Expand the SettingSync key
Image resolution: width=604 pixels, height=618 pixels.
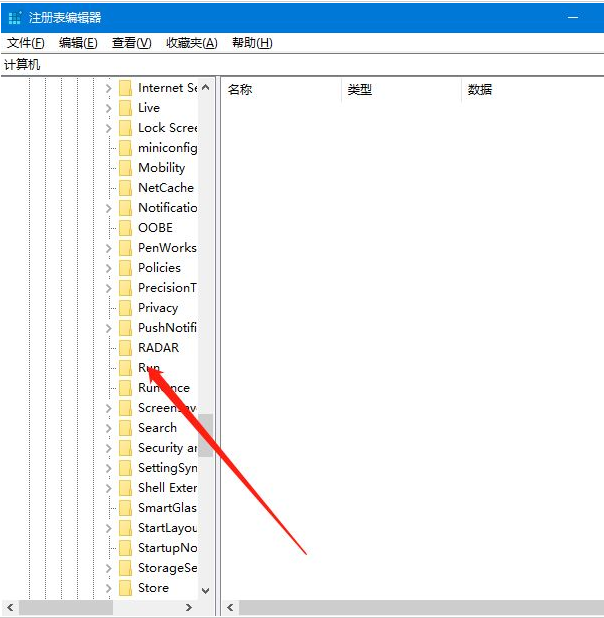pos(109,468)
